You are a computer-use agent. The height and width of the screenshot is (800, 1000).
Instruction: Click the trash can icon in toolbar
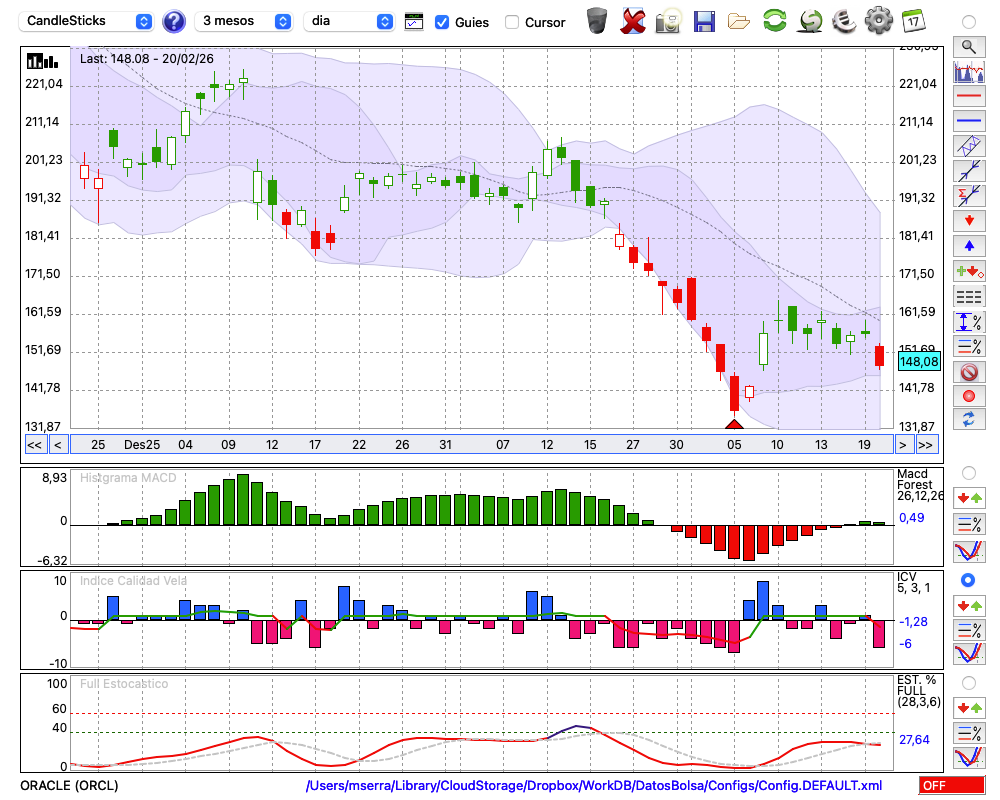(x=597, y=20)
